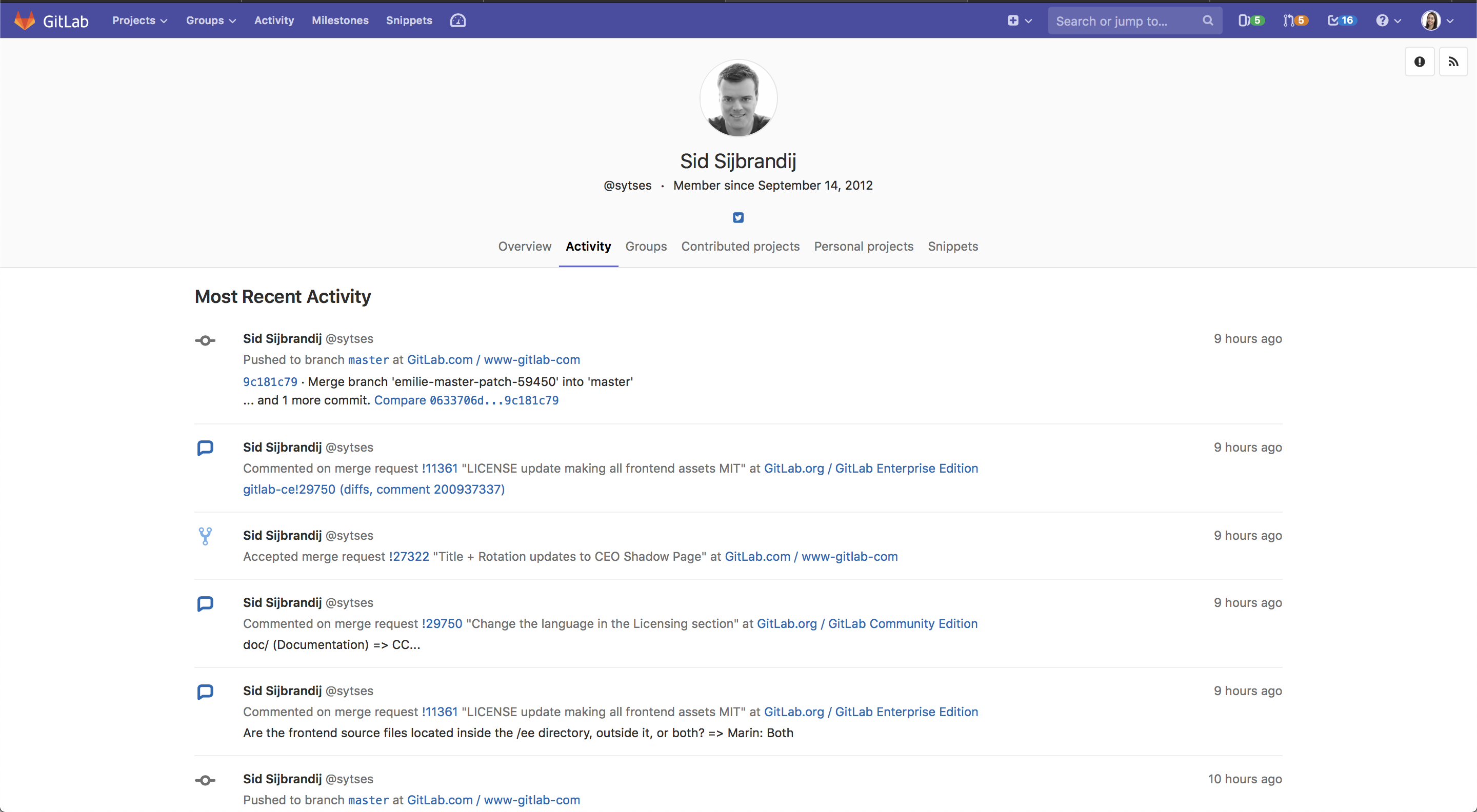Open Sid's Twitter profile icon
Screen dimensions: 1477x812
738,218
